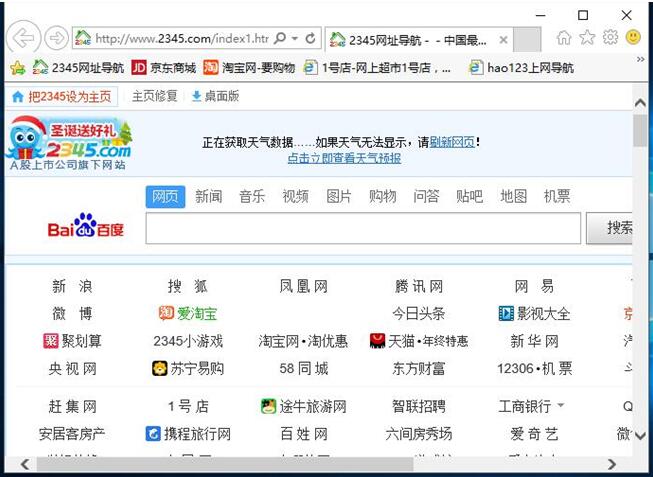Click vertical scrollbar up arrow
The height and width of the screenshot is (477, 653).
tap(640, 102)
